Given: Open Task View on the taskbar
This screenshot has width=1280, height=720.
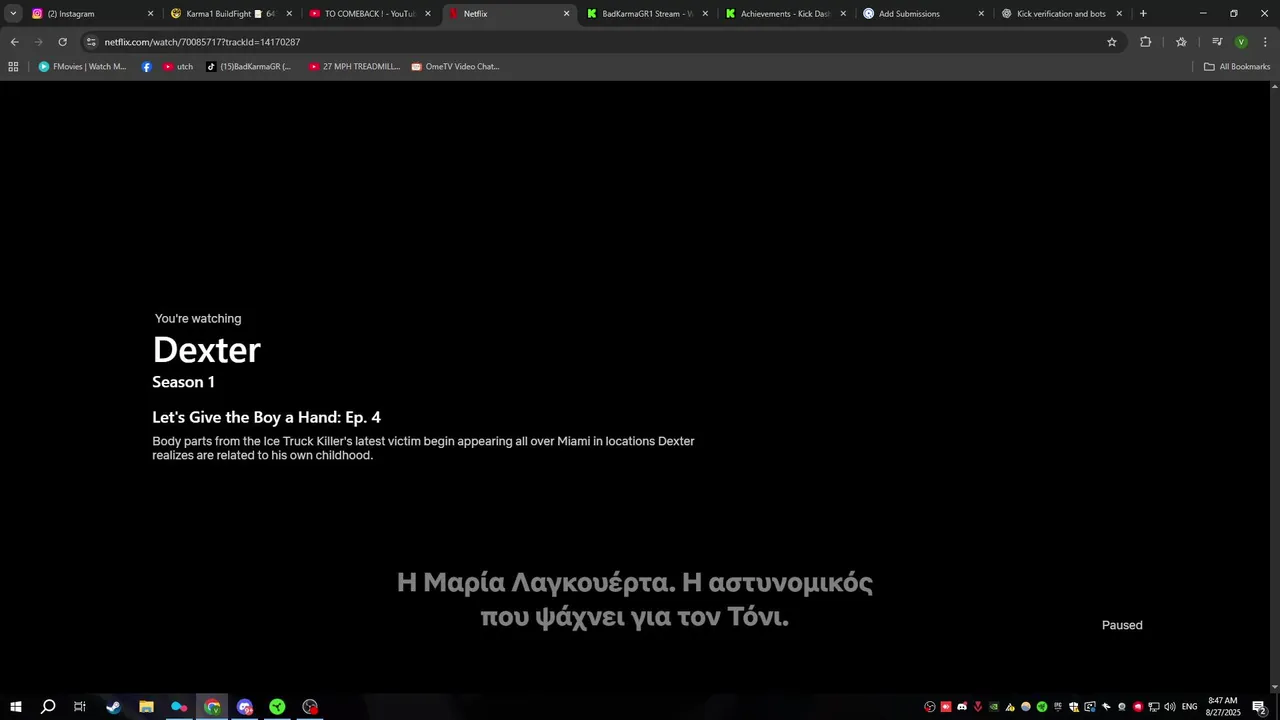Looking at the screenshot, I should (80, 707).
